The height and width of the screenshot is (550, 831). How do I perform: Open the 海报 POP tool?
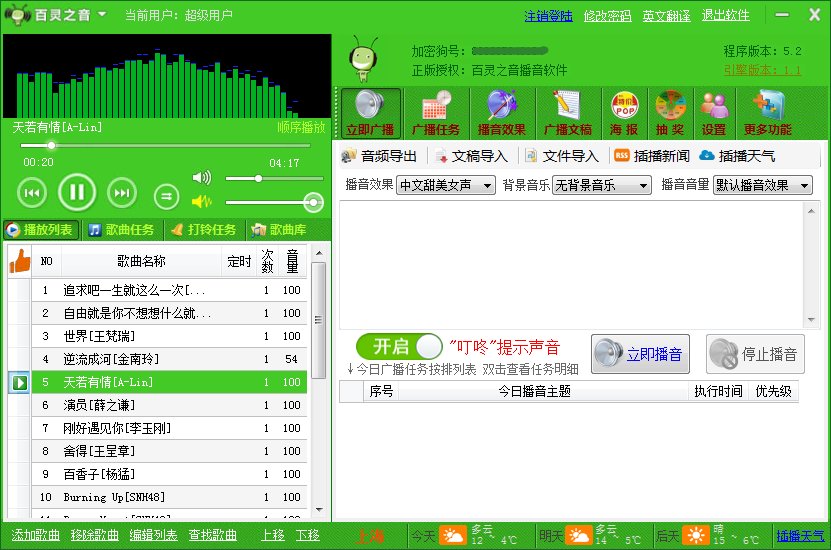point(624,113)
